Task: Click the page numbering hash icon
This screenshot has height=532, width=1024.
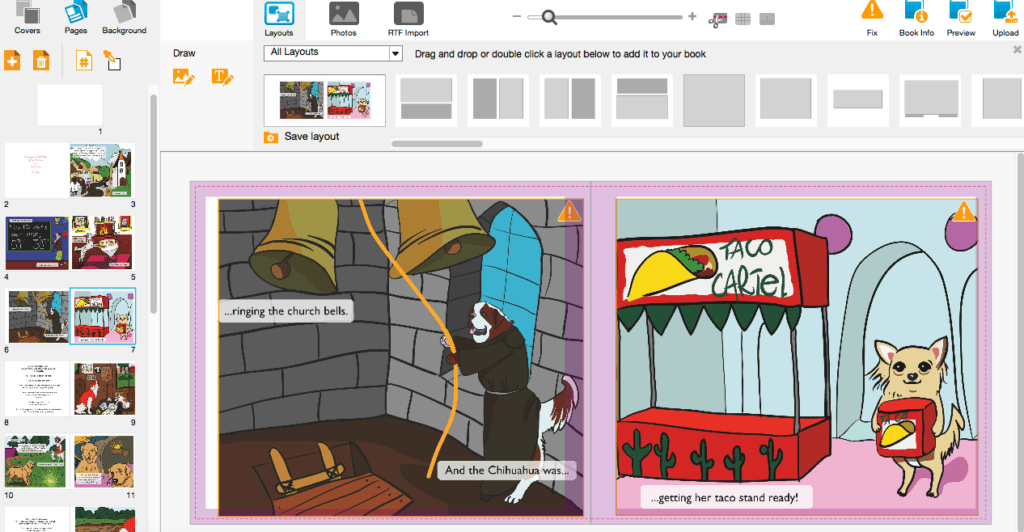Action: [84, 61]
